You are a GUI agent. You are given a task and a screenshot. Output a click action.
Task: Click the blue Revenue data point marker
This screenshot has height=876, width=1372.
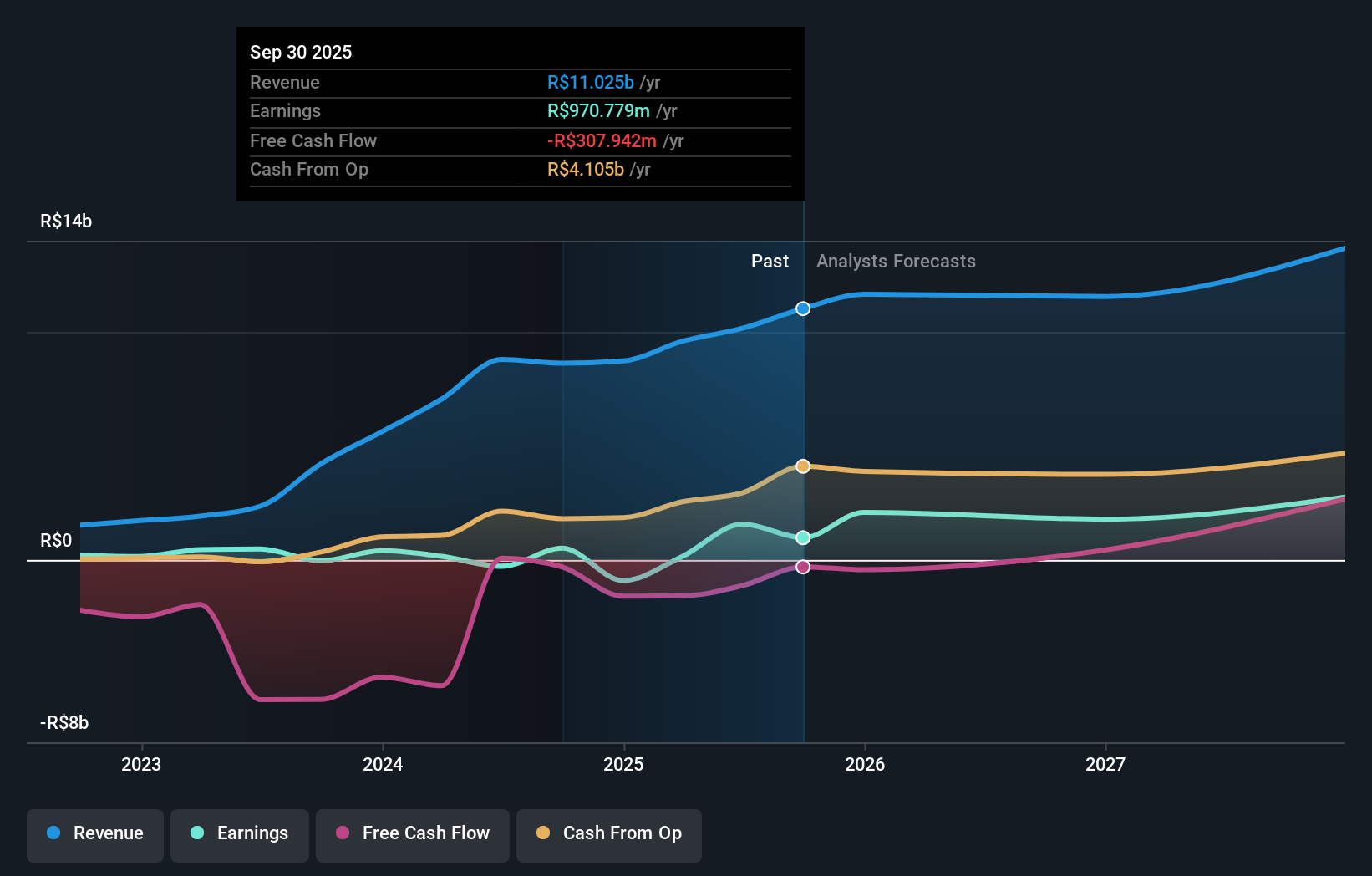pyautogui.click(x=803, y=308)
